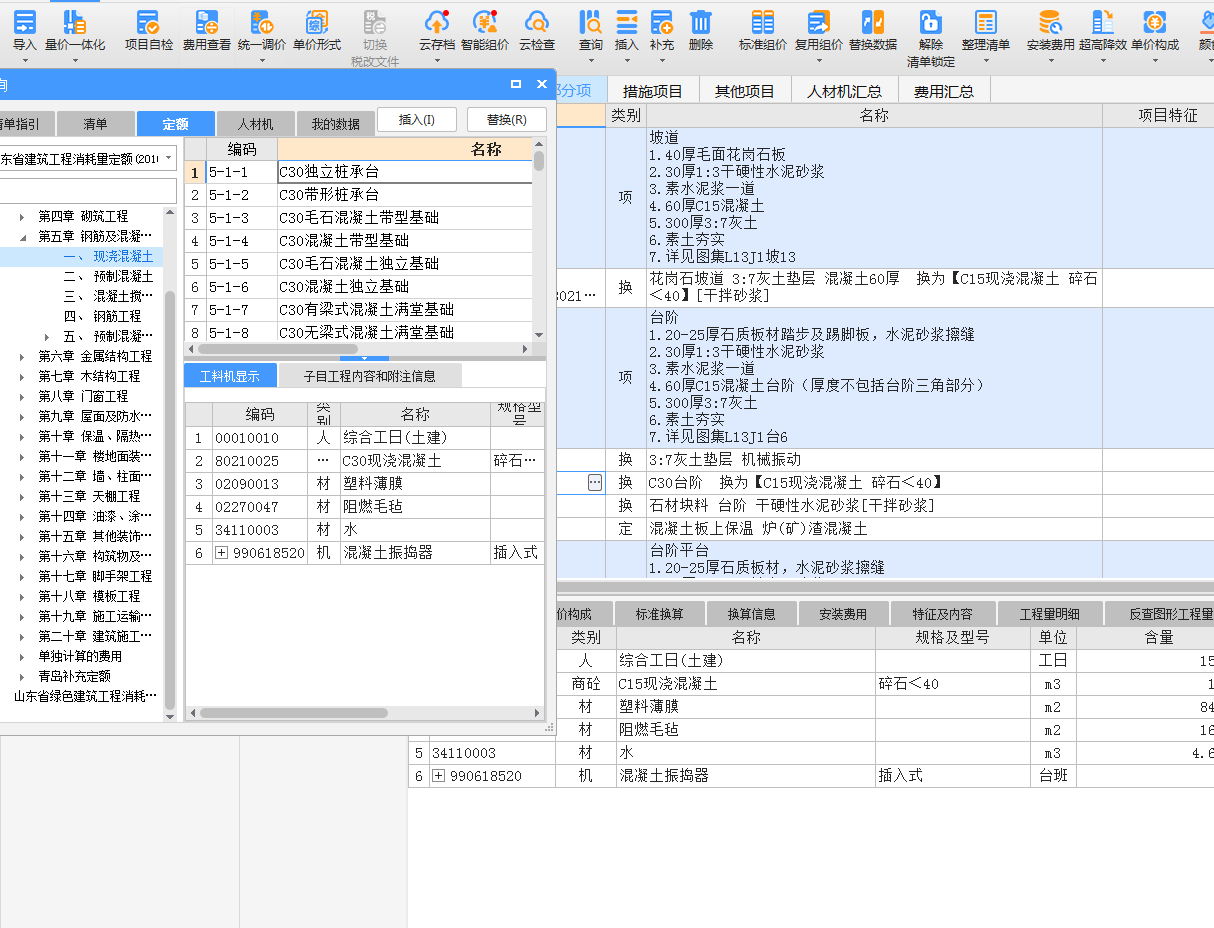
Task: Collapse 第五章 钢筋及混凝 tree node
Action: point(23,237)
